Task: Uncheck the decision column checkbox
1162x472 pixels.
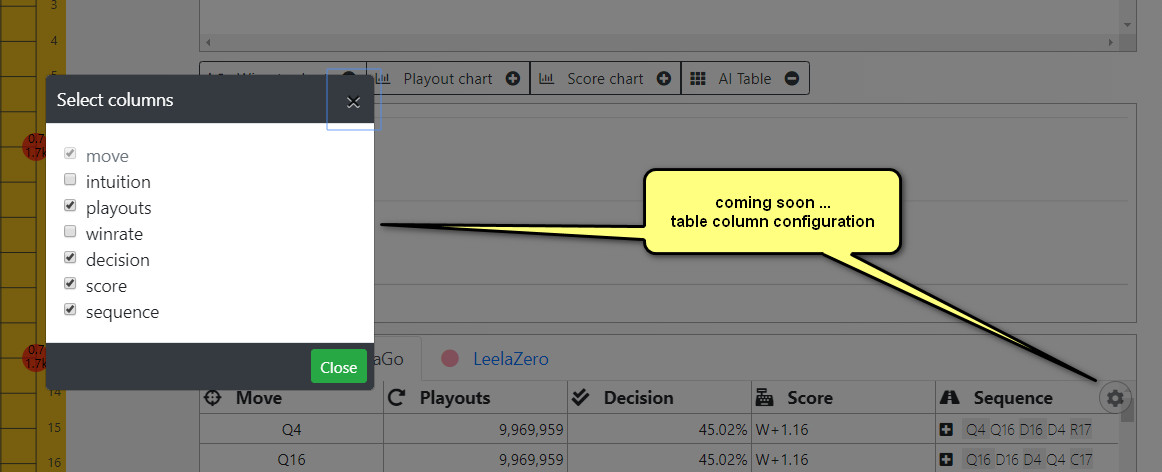Action: coord(70,259)
